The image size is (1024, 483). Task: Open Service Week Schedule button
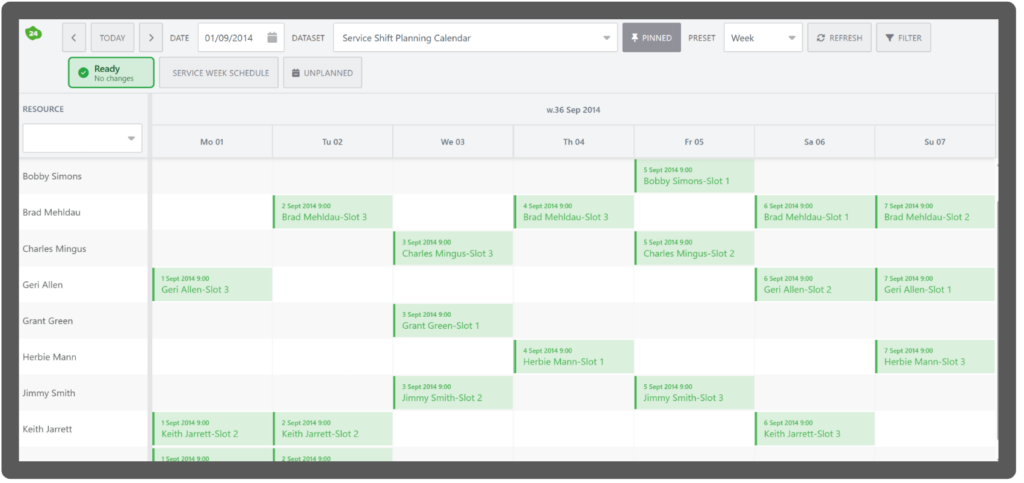221,73
